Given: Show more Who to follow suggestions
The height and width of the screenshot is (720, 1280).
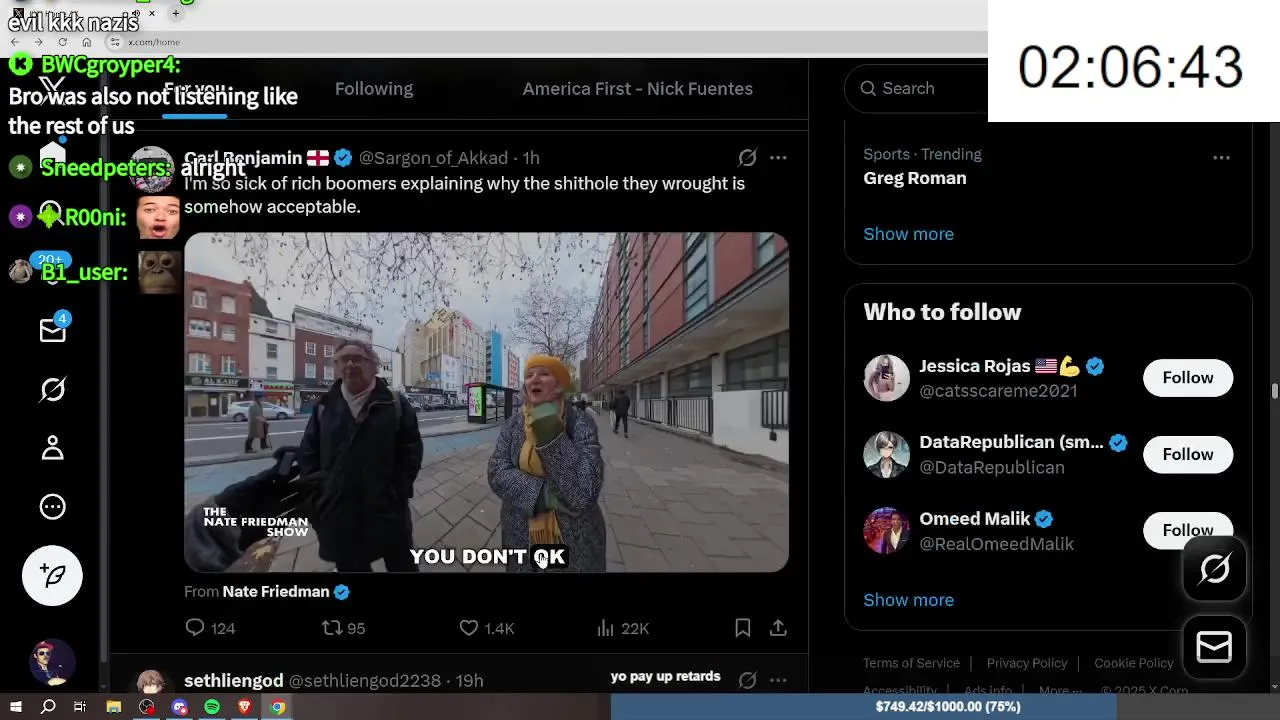Looking at the screenshot, I should 908,600.
